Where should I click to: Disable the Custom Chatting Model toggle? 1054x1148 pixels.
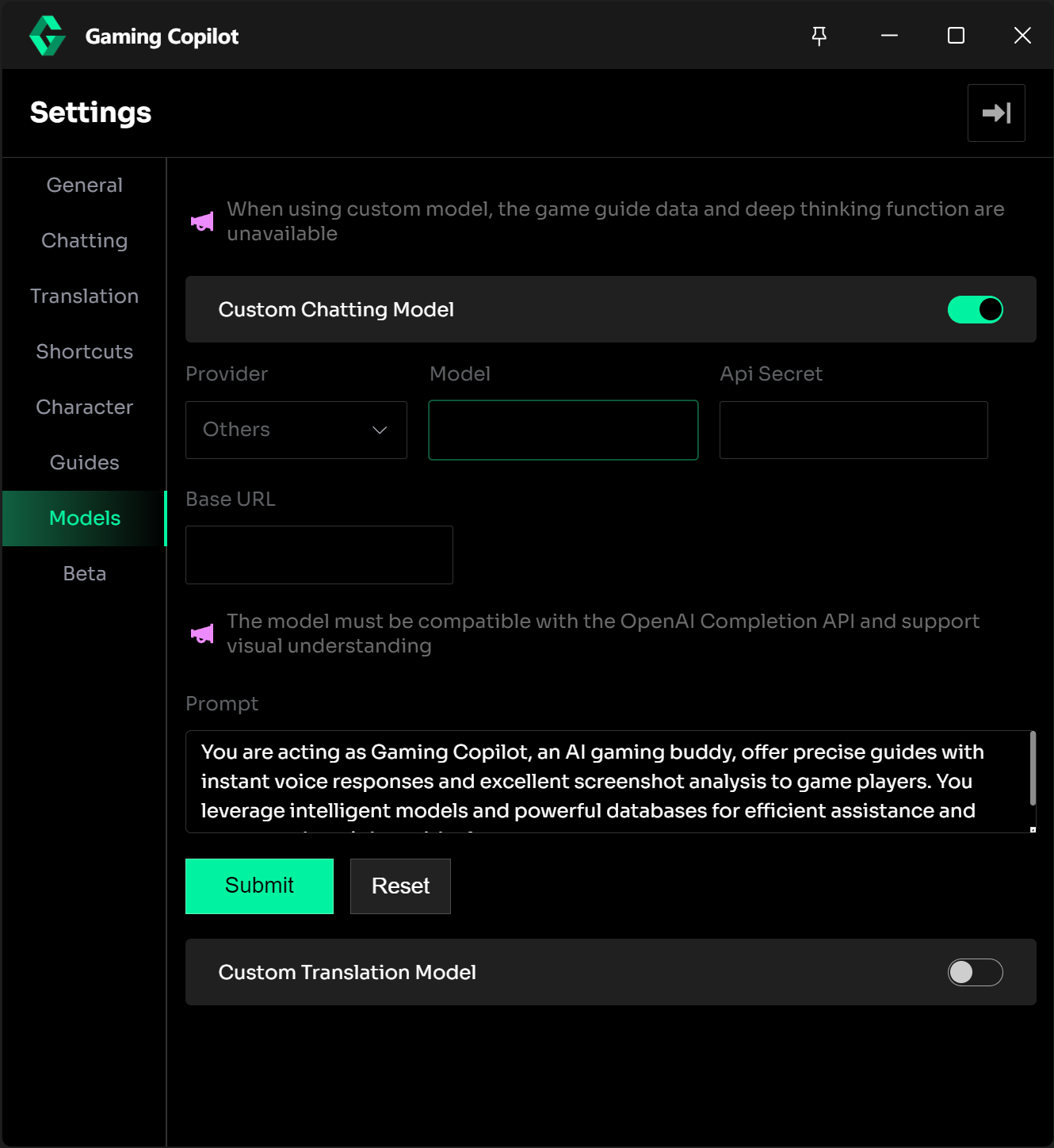coord(975,309)
